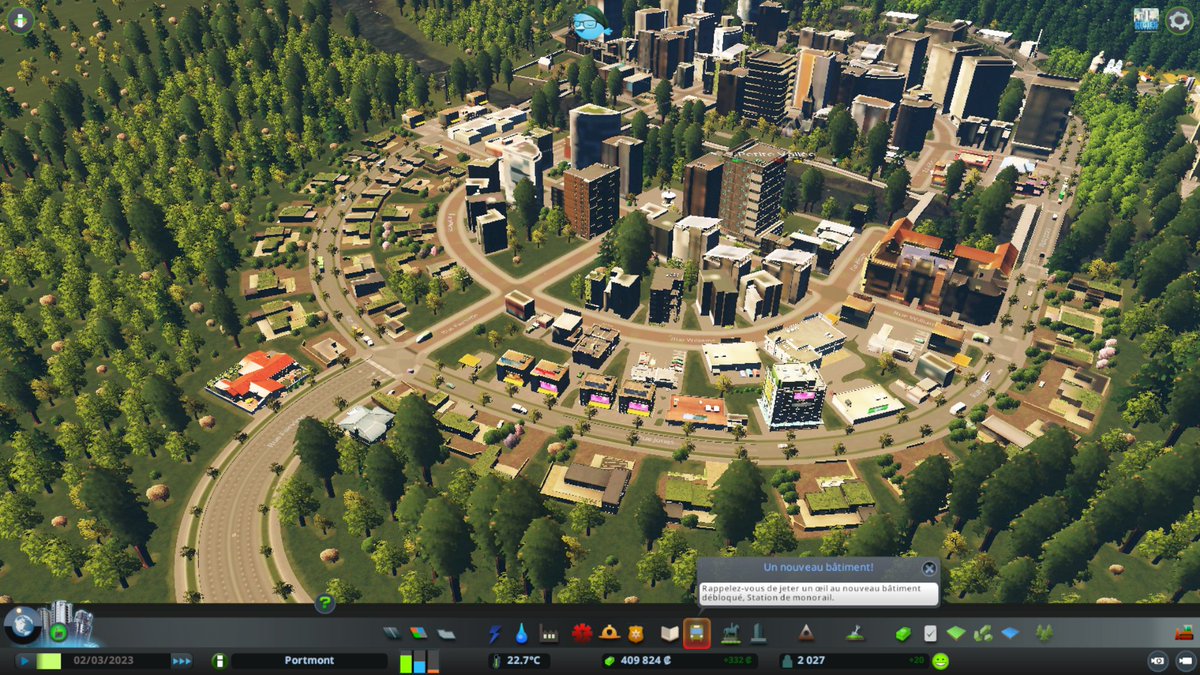
Task: Open the globe area view
Action: click(22, 624)
